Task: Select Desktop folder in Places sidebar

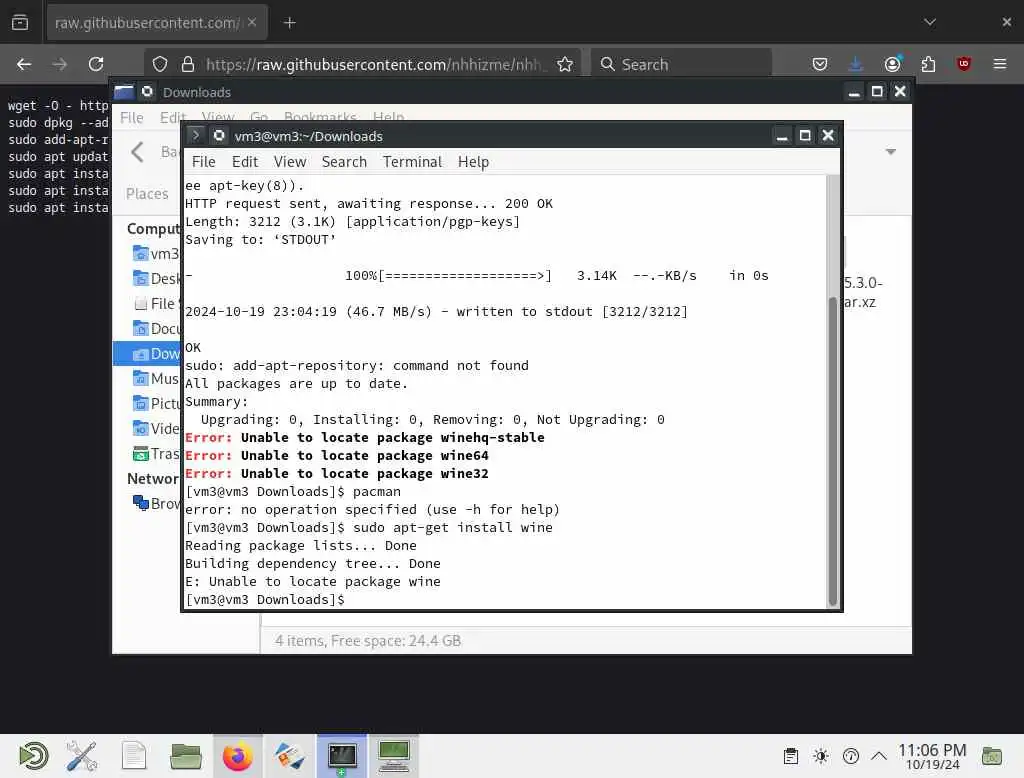Action: pos(155,278)
